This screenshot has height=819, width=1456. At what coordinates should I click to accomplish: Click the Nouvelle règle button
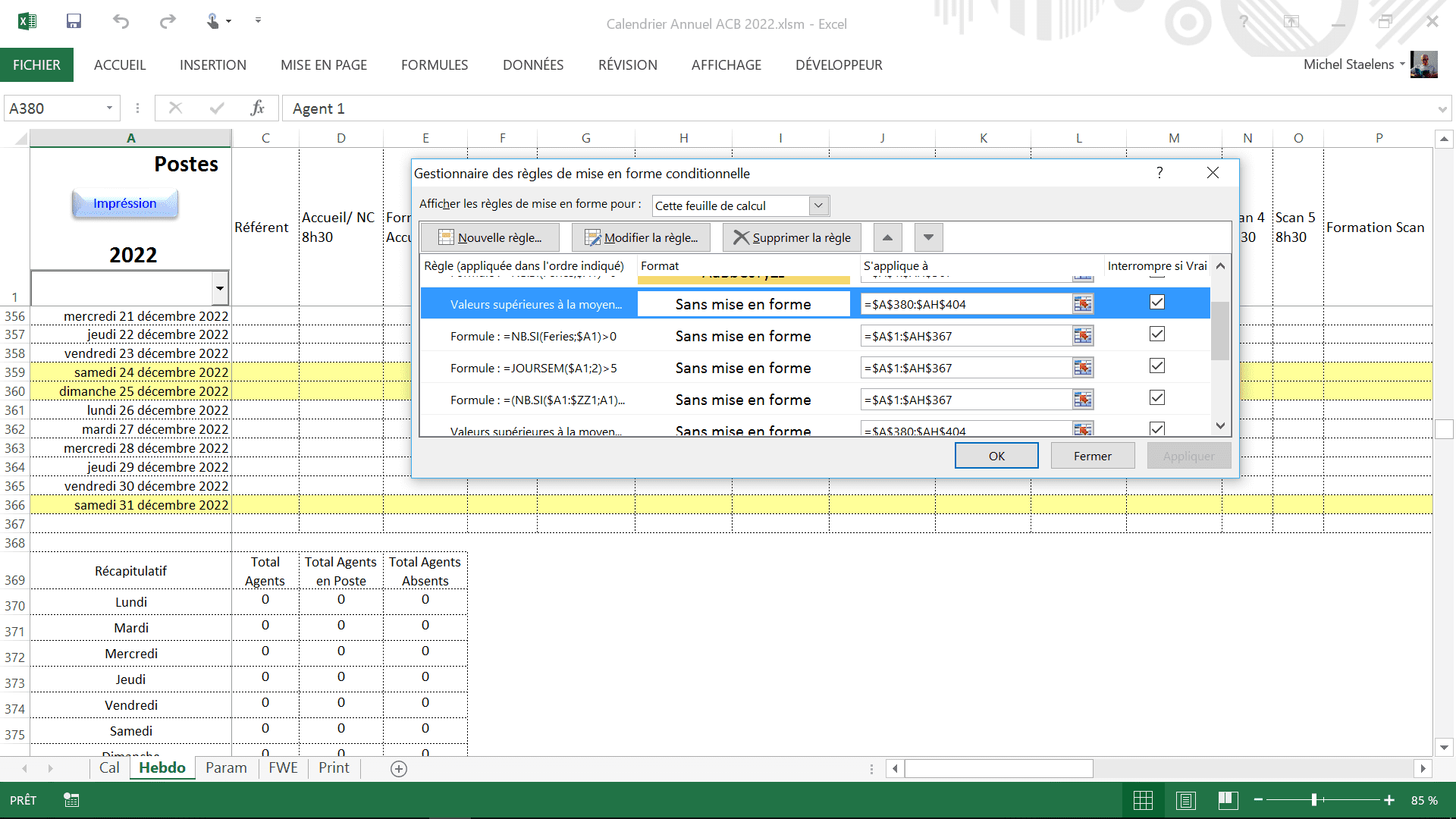tap(490, 237)
